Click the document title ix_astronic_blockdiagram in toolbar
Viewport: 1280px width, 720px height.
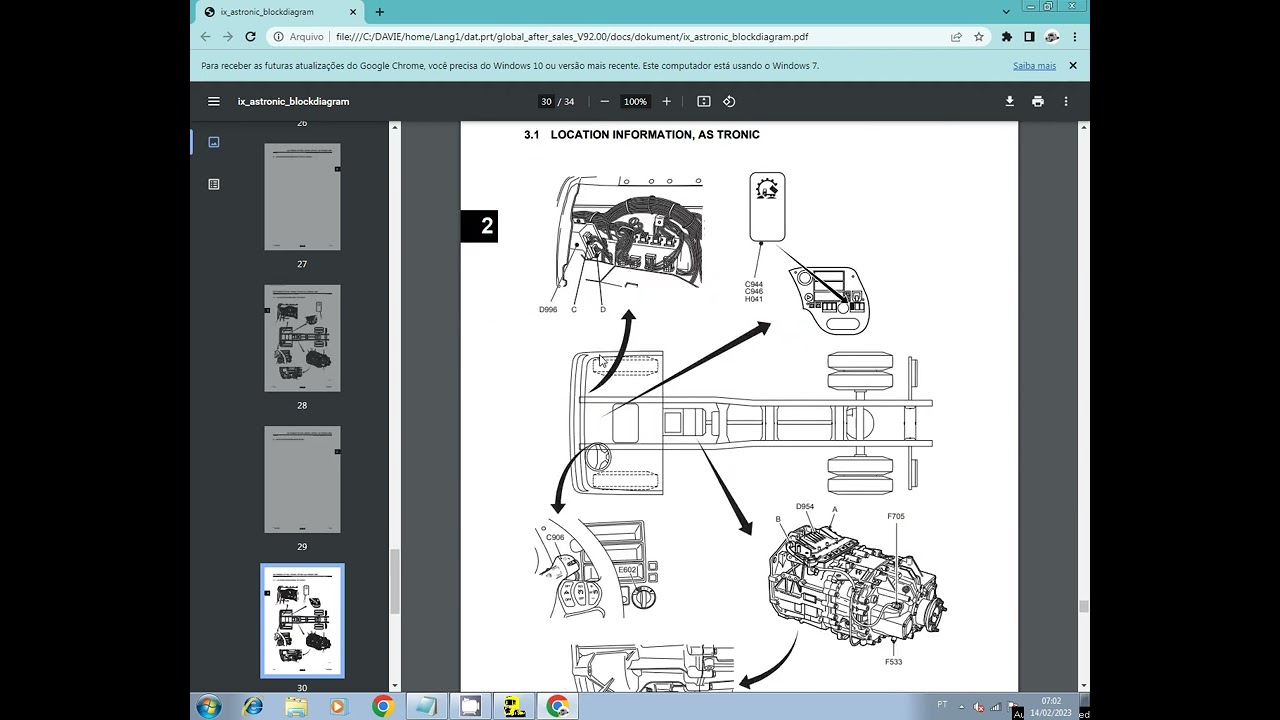pyautogui.click(x=293, y=101)
